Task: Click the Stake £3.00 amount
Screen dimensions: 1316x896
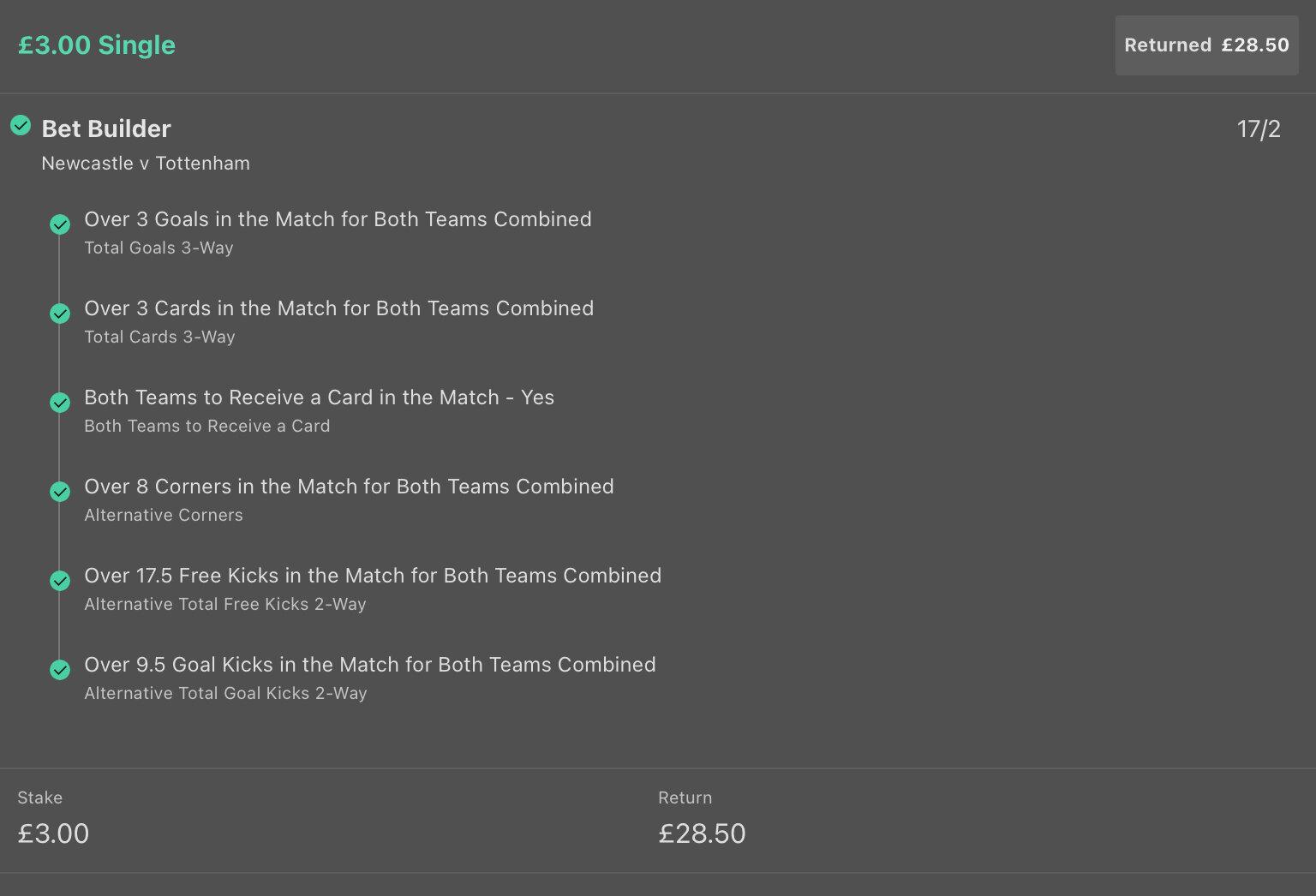Action: (53, 833)
